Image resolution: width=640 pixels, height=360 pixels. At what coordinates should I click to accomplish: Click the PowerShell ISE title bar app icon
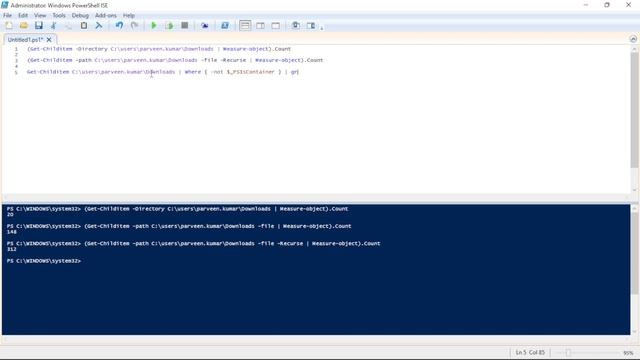click(4, 5)
